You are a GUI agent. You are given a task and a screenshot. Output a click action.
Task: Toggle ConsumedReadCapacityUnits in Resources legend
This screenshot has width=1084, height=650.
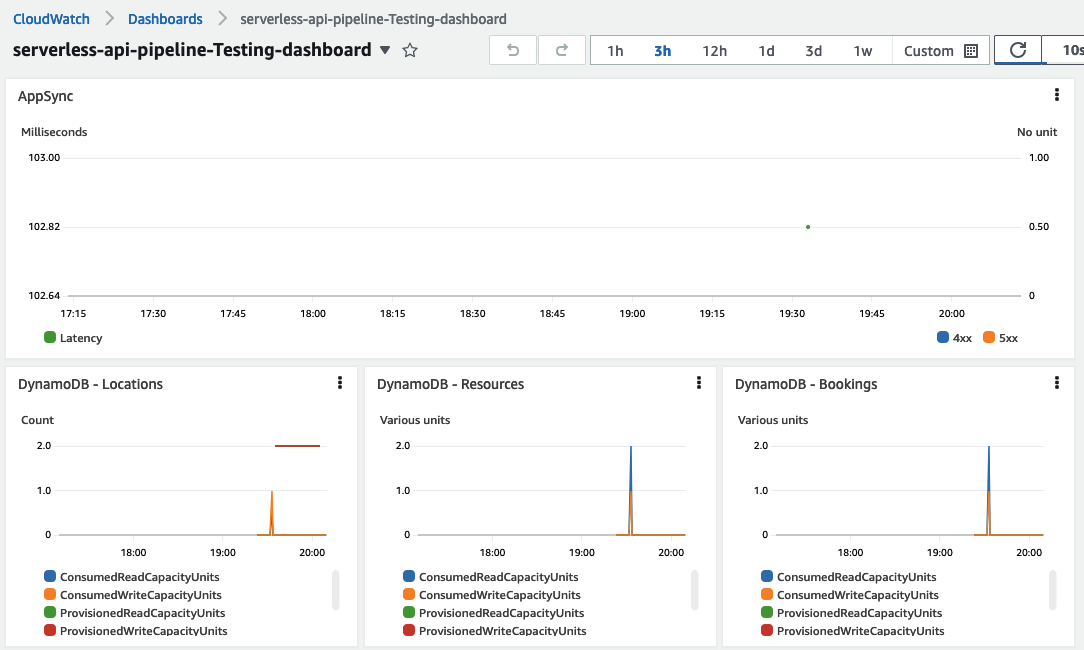[490, 577]
